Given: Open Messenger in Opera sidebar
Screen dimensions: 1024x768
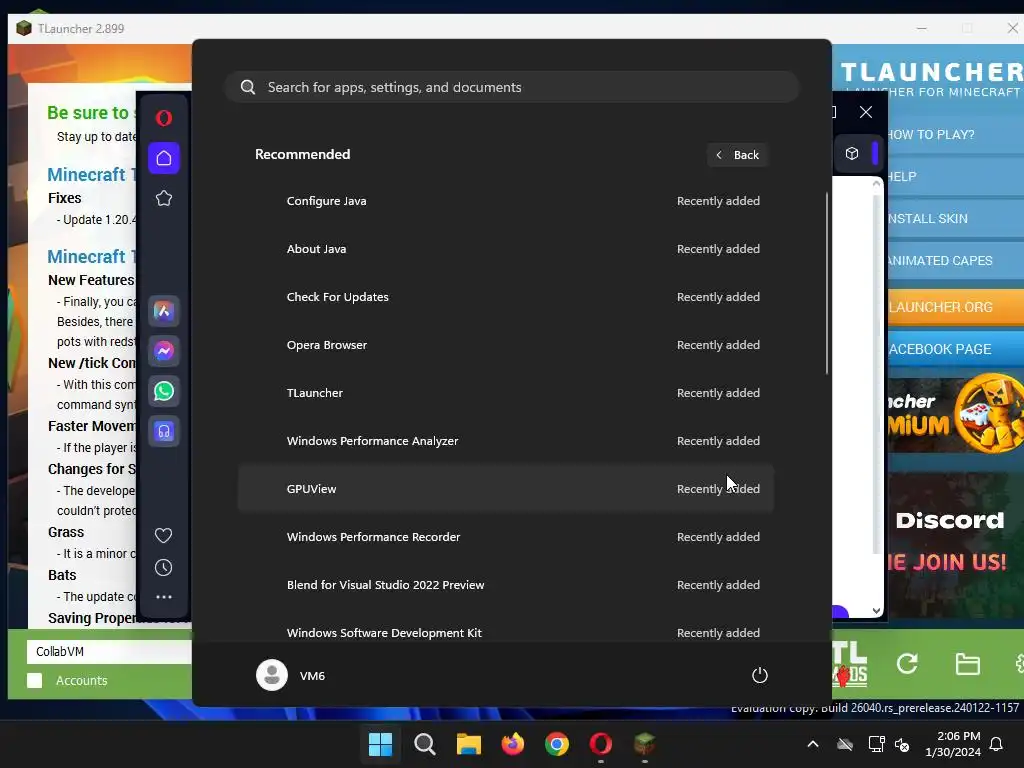Looking at the screenshot, I should [x=164, y=351].
